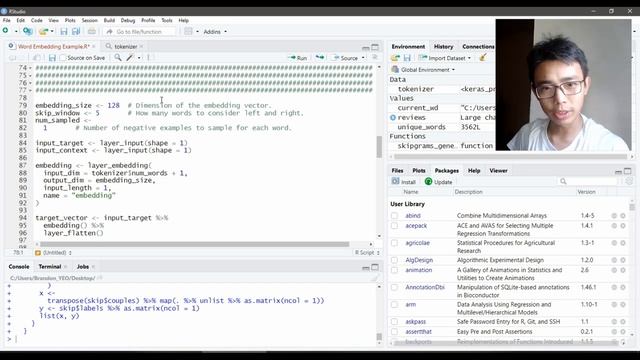The image size is (640, 360).
Task: Open the abind package link
Action: (x=413, y=216)
